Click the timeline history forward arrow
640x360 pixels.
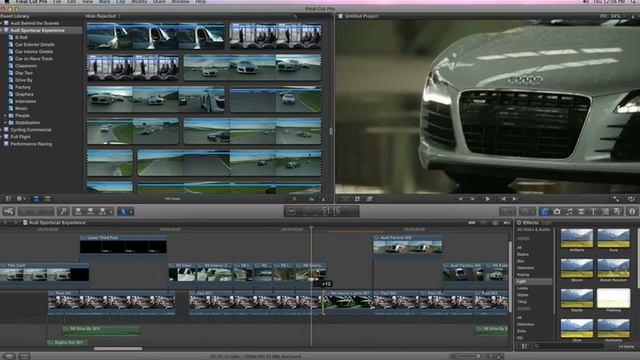pyautogui.click(x=15, y=223)
